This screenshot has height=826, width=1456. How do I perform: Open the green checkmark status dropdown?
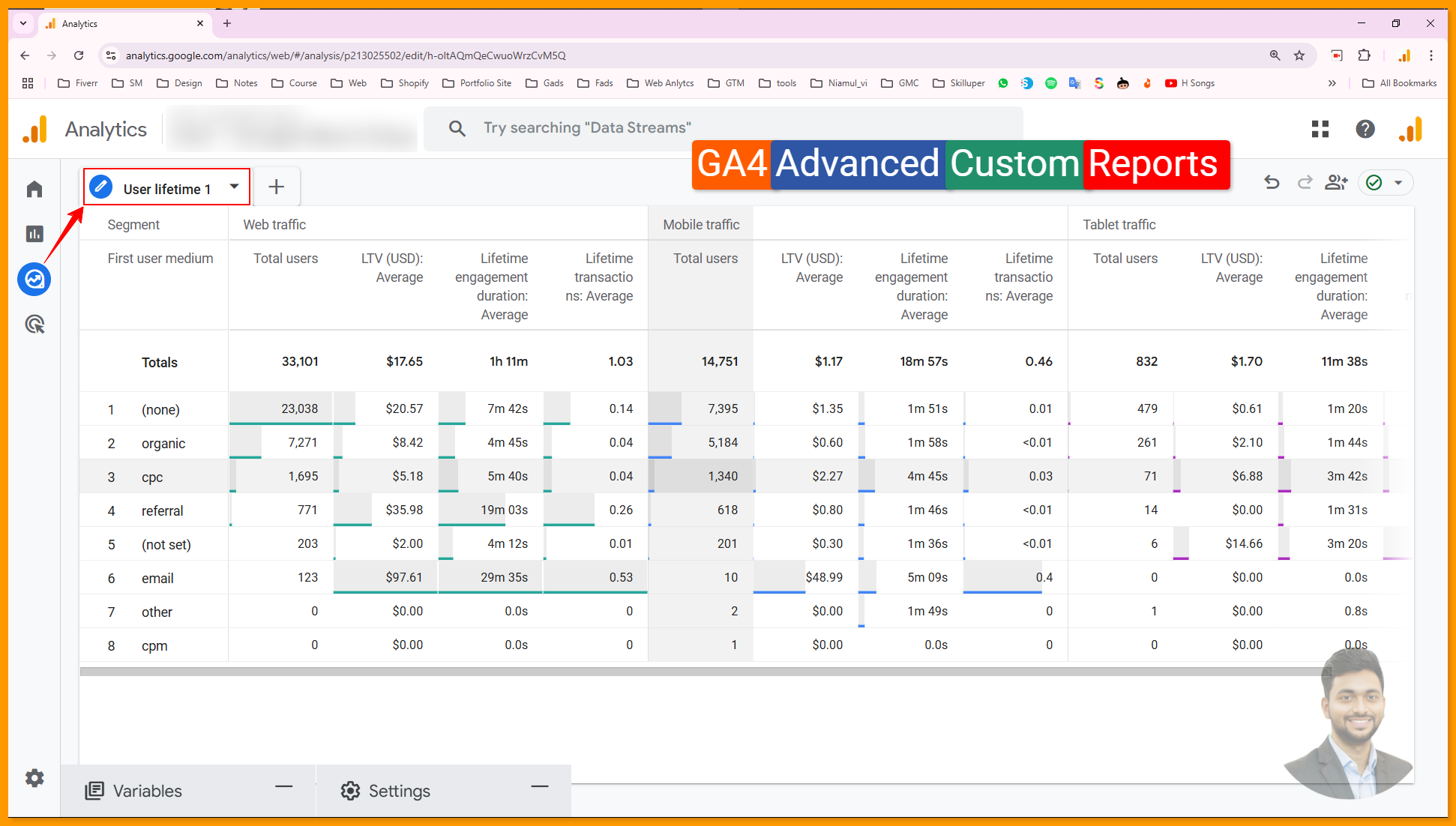pos(1385,182)
